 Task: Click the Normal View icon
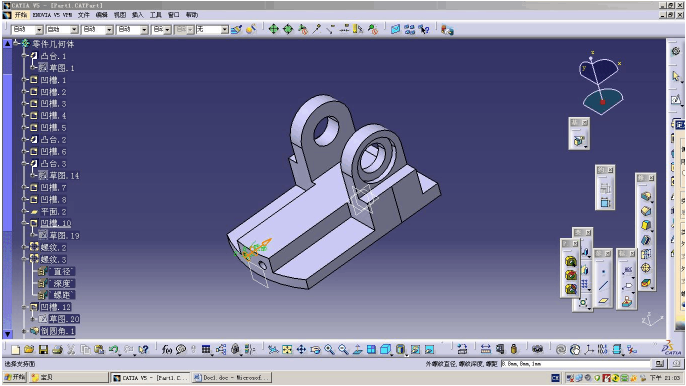click(x=357, y=349)
